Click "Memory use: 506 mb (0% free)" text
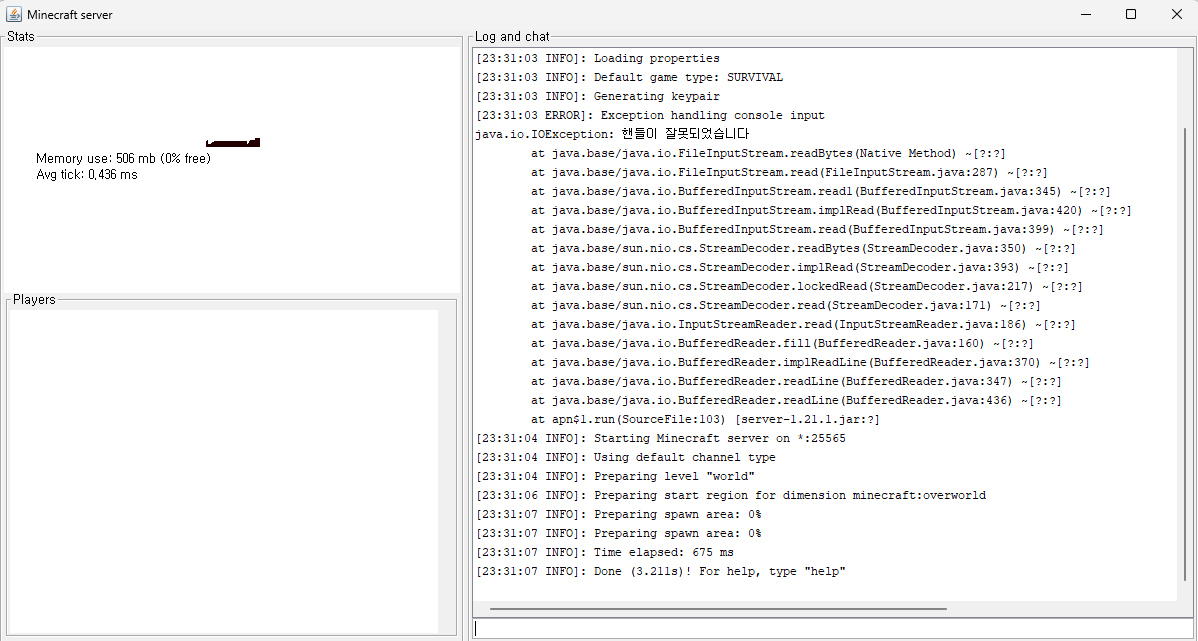Viewport: 1198px width, 641px height. pyautogui.click(x=123, y=158)
